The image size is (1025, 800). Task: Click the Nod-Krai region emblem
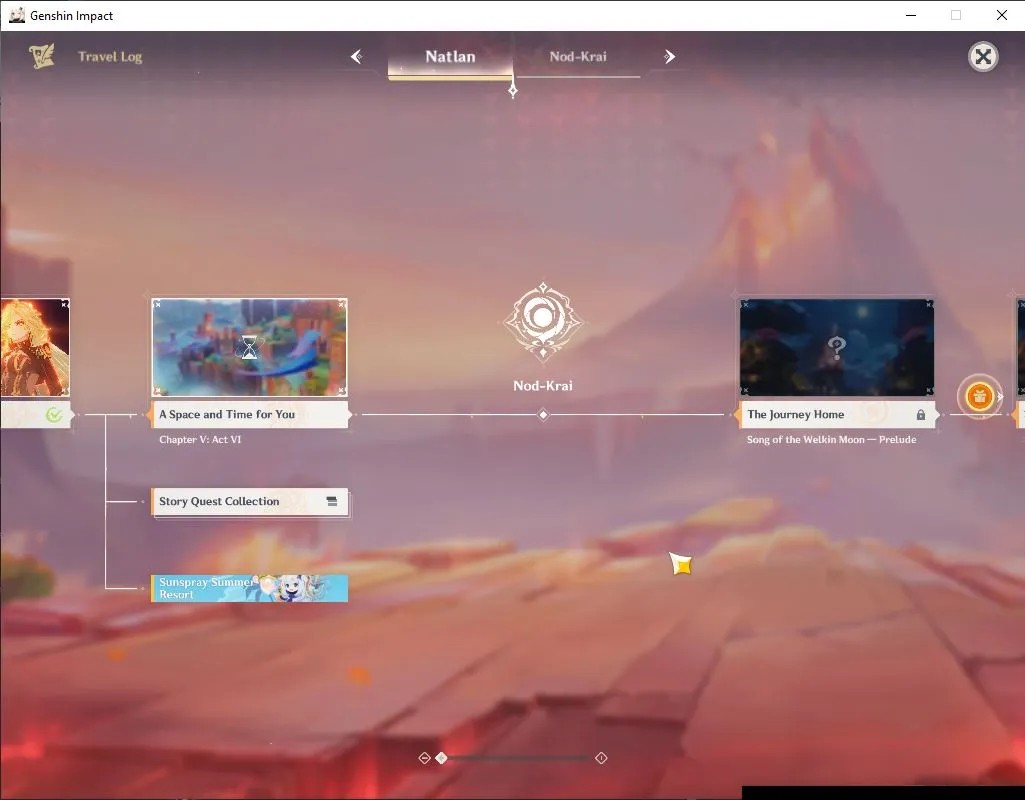click(x=543, y=320)
